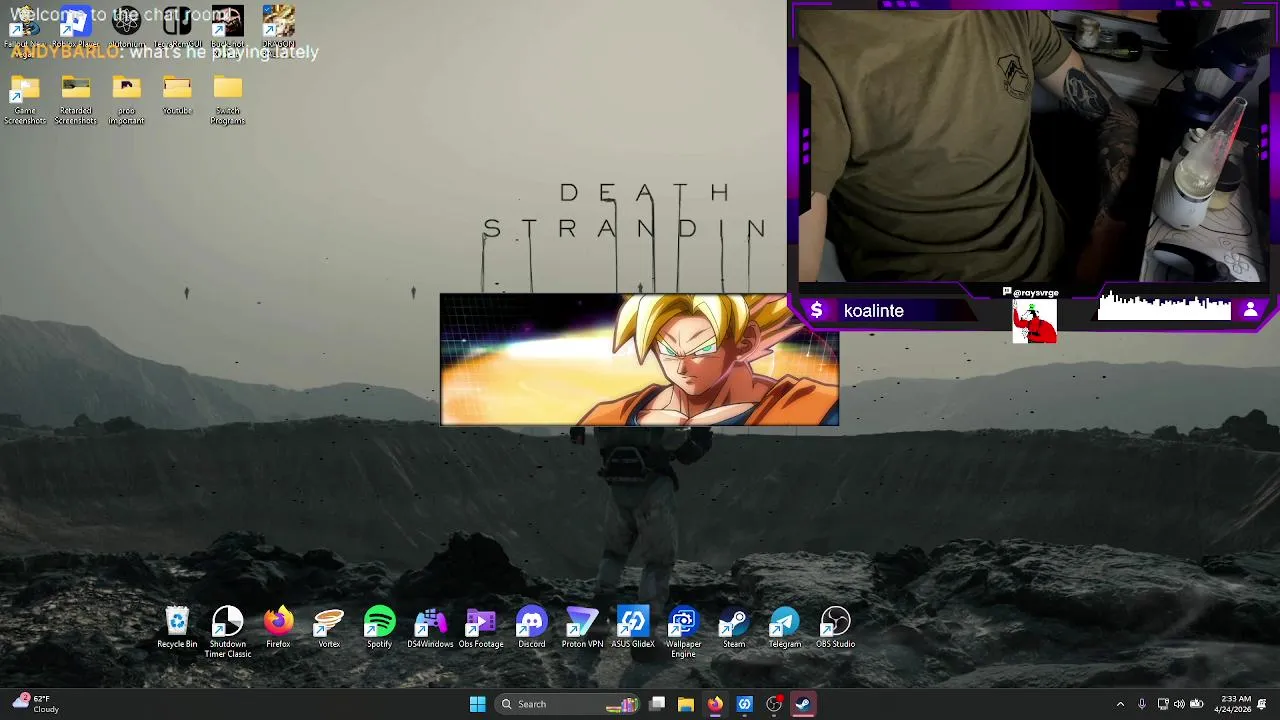Switch to Firefox in the taskbar
The image size is (1280, 720).
[x=715, y=704]
